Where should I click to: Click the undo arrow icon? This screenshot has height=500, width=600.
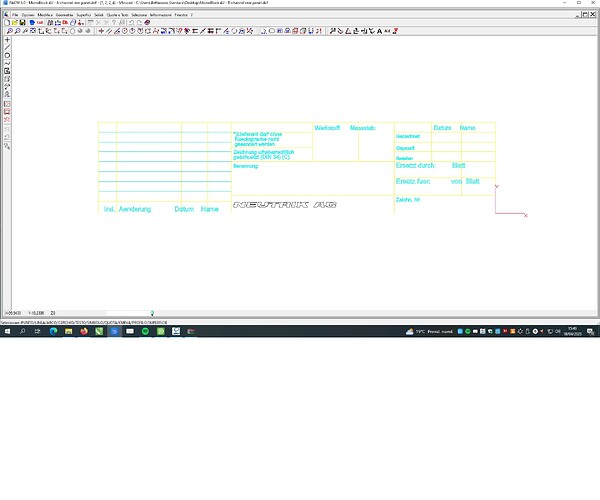tap(131, 23)
